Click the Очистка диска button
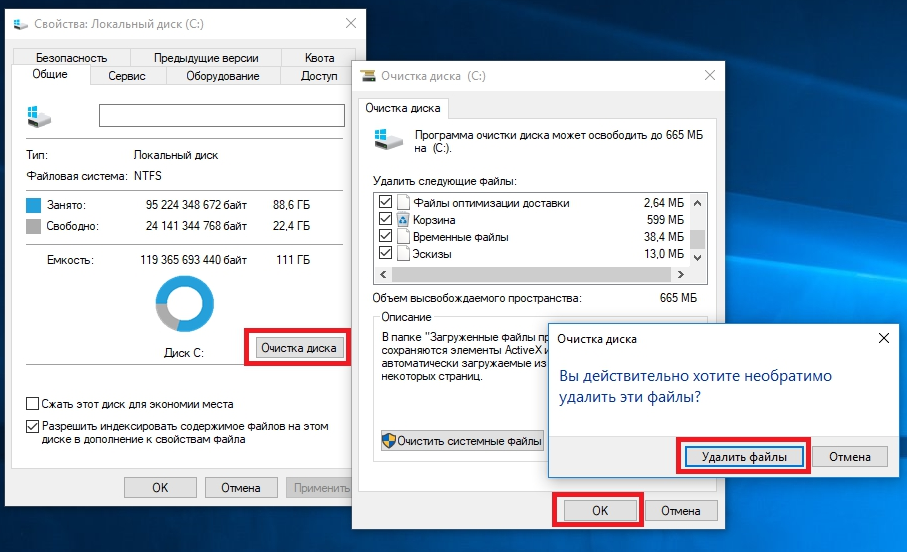 pyautogui.click(x=298, y=348)
